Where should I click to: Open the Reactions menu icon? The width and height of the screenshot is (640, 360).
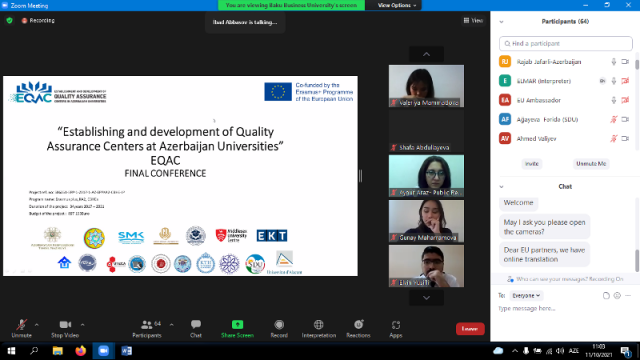coord(358,325)
